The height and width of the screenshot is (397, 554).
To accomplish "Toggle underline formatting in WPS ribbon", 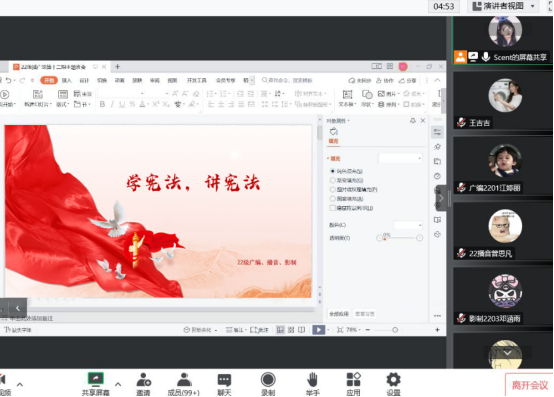I will 122,104.
